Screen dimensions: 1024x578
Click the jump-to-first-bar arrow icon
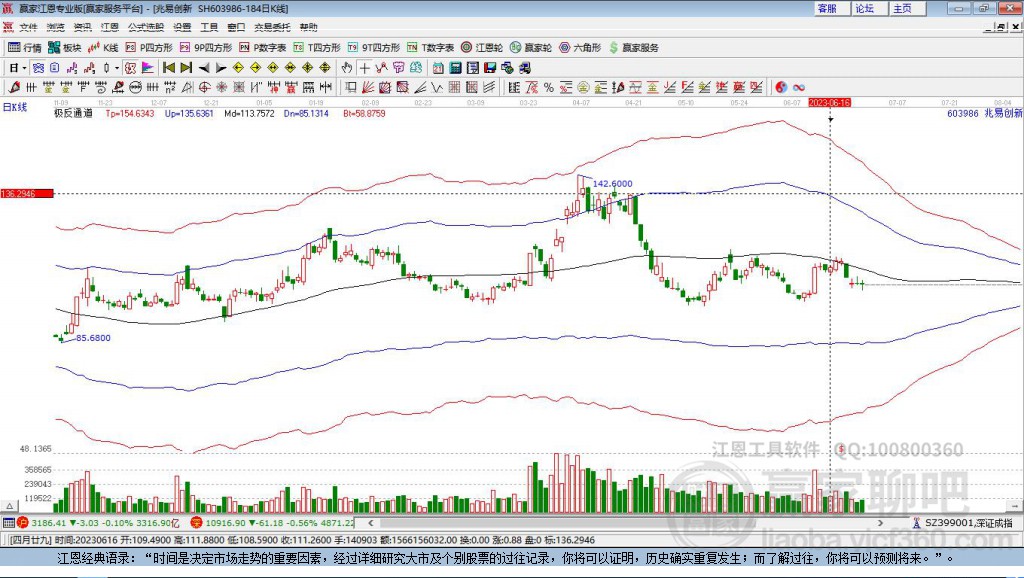coord(168,67)
